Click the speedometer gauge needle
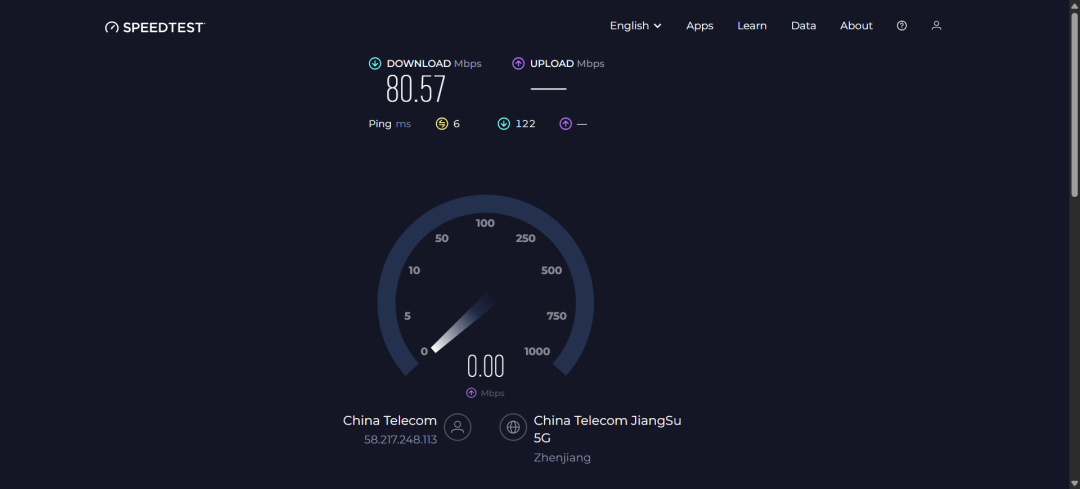 tap(464, 322)
